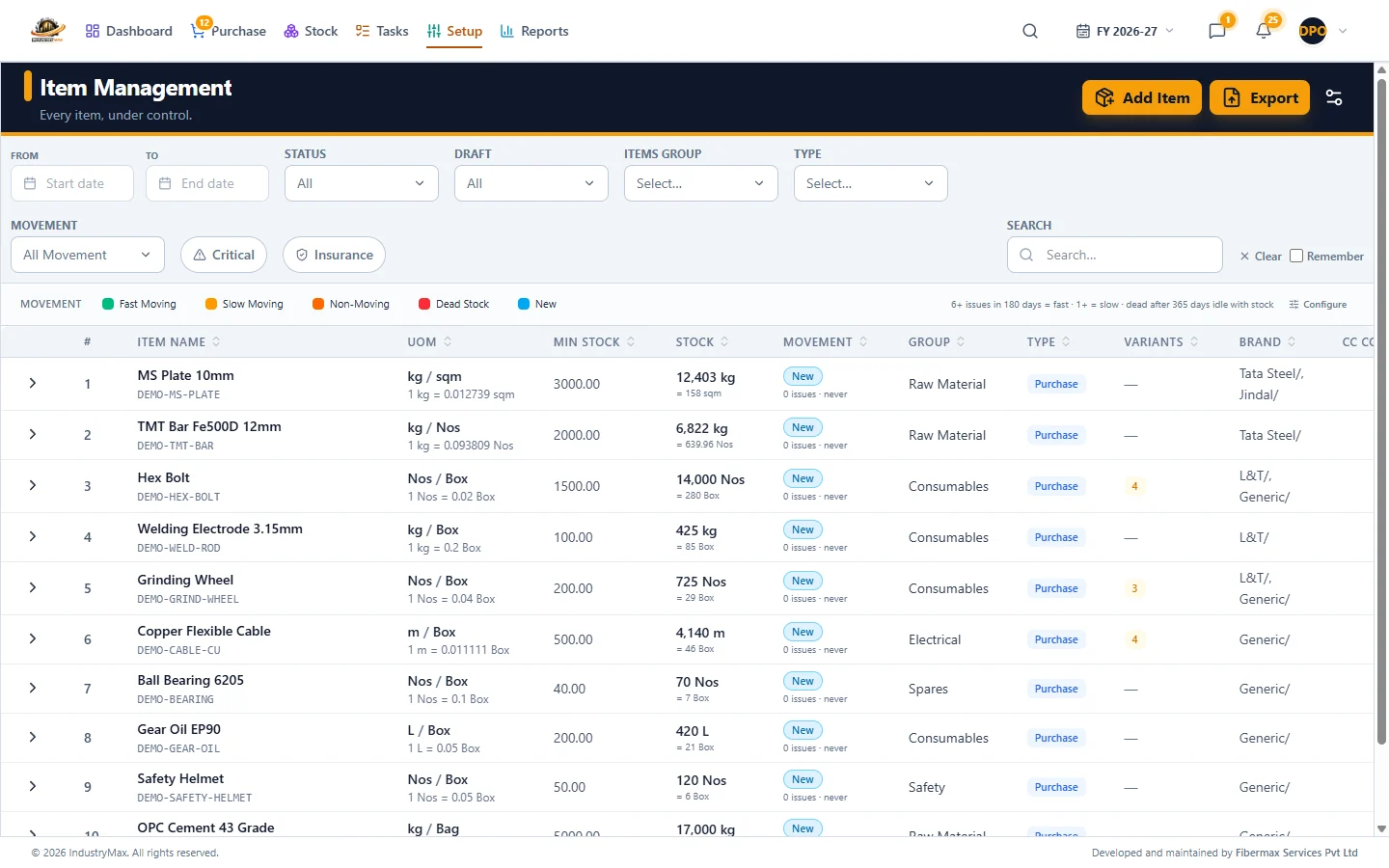This screenshot has width=1389, height=868.
Task: Click the Add Item button
Action: 1142,97
